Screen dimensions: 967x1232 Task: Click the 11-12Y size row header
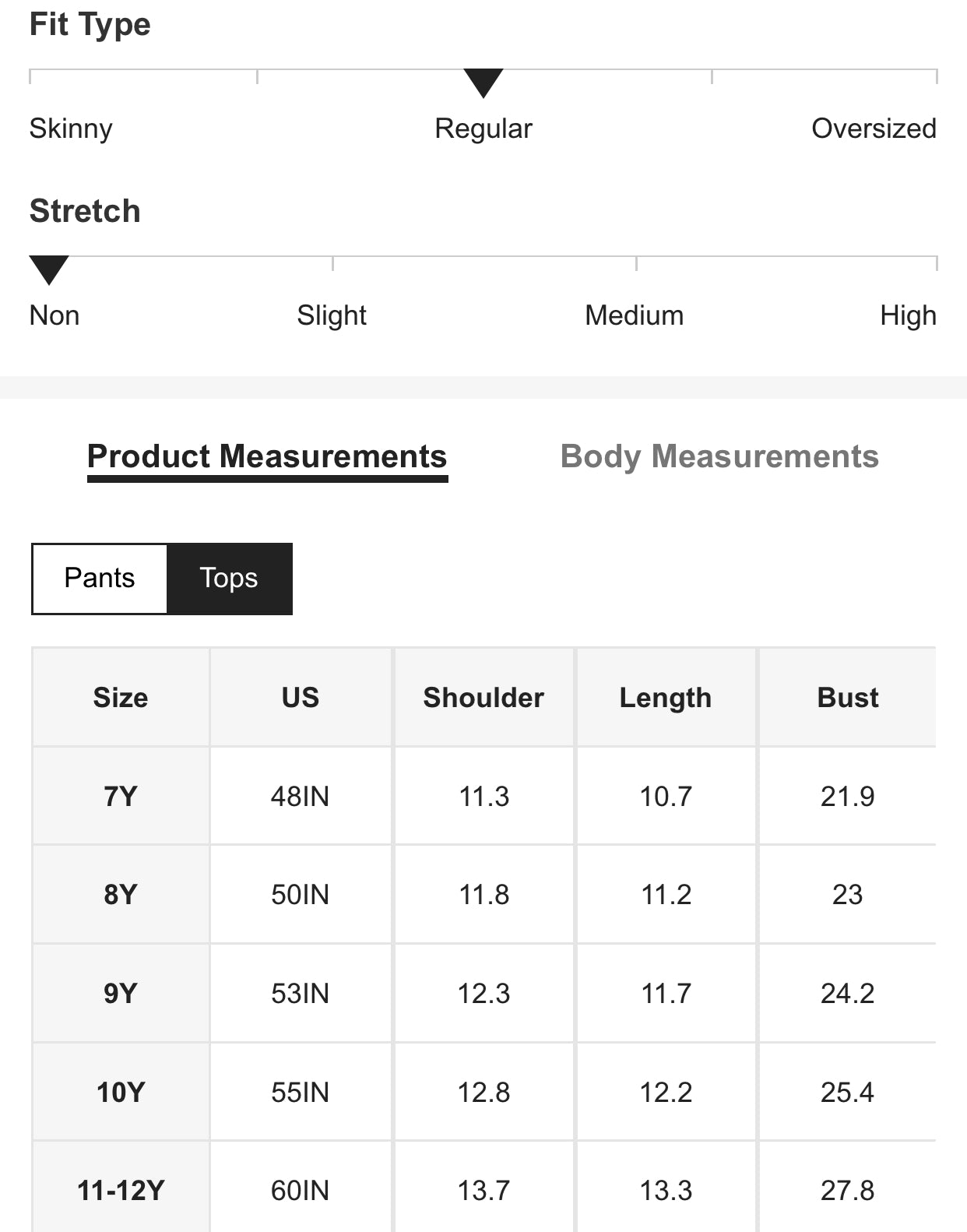(121, 1191)
